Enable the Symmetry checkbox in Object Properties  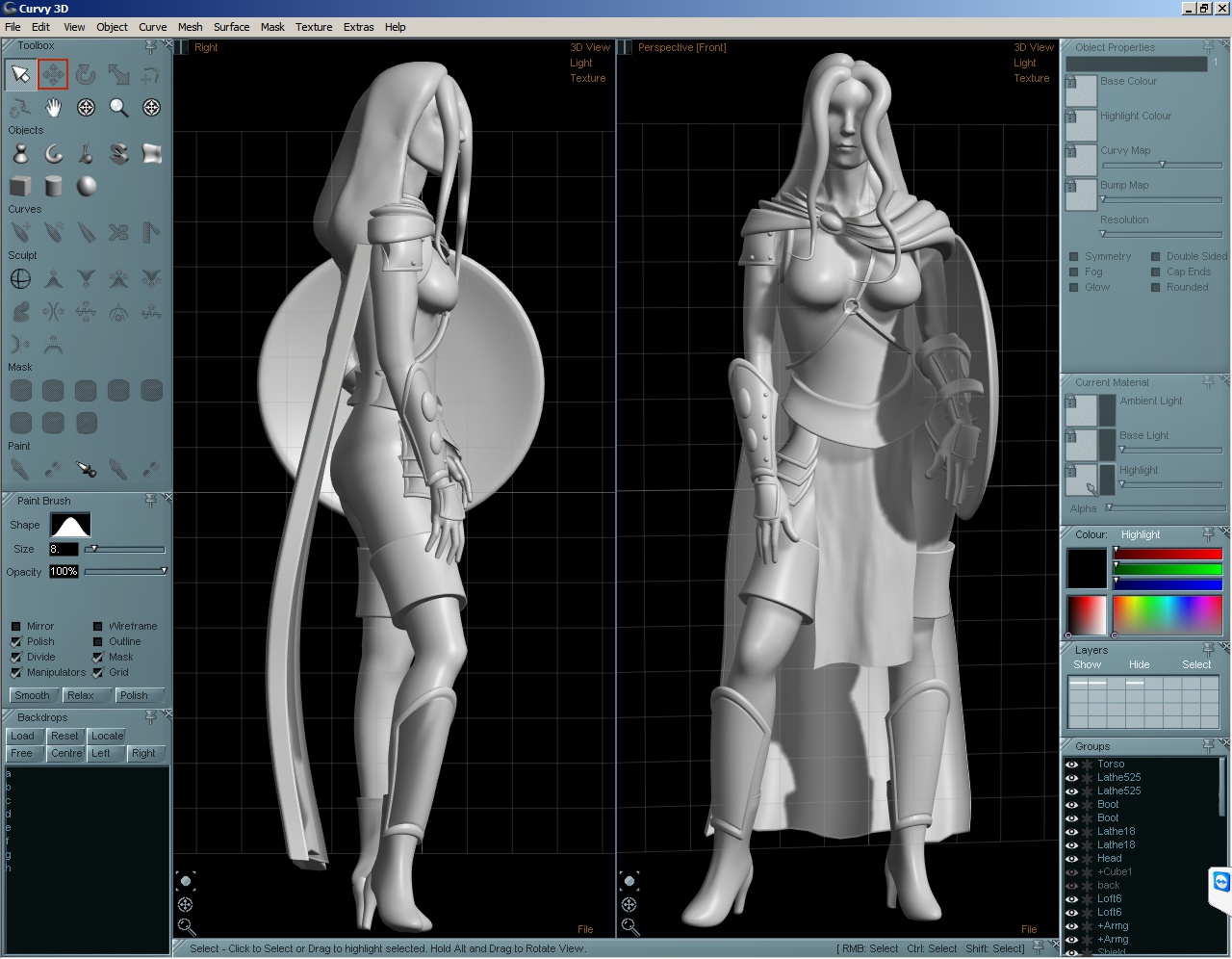click(1075, 256)
